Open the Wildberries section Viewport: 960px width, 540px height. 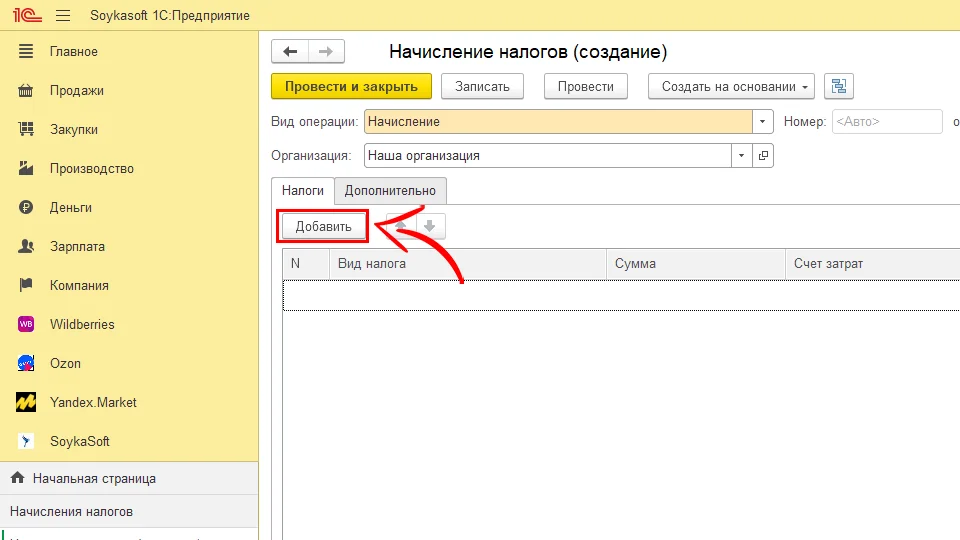82,324
